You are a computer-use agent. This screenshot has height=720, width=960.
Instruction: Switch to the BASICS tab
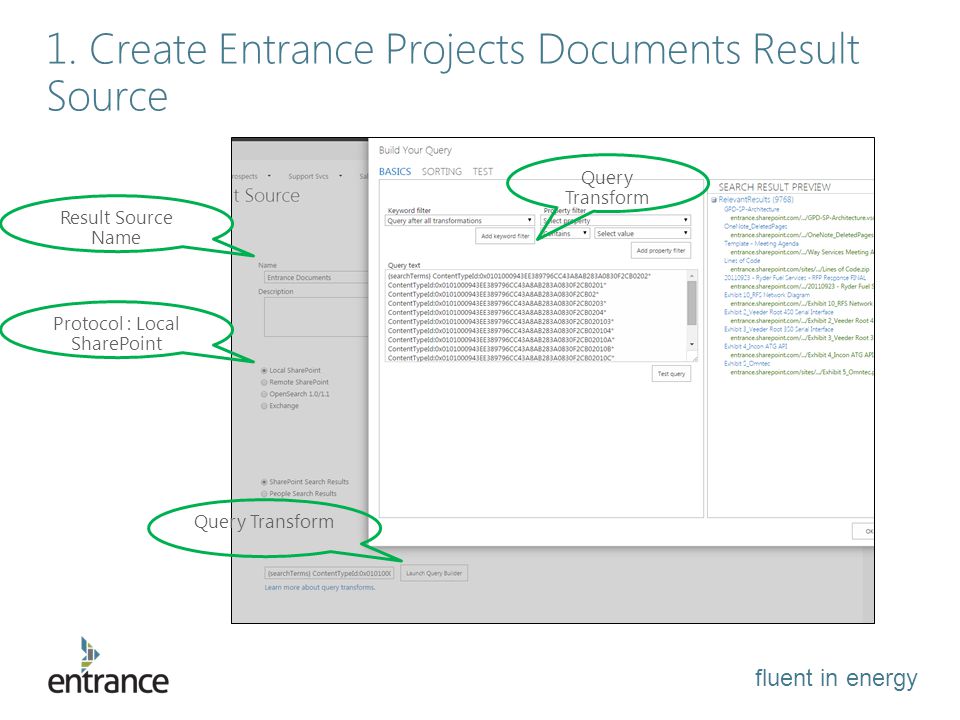[x=394, y=171]
